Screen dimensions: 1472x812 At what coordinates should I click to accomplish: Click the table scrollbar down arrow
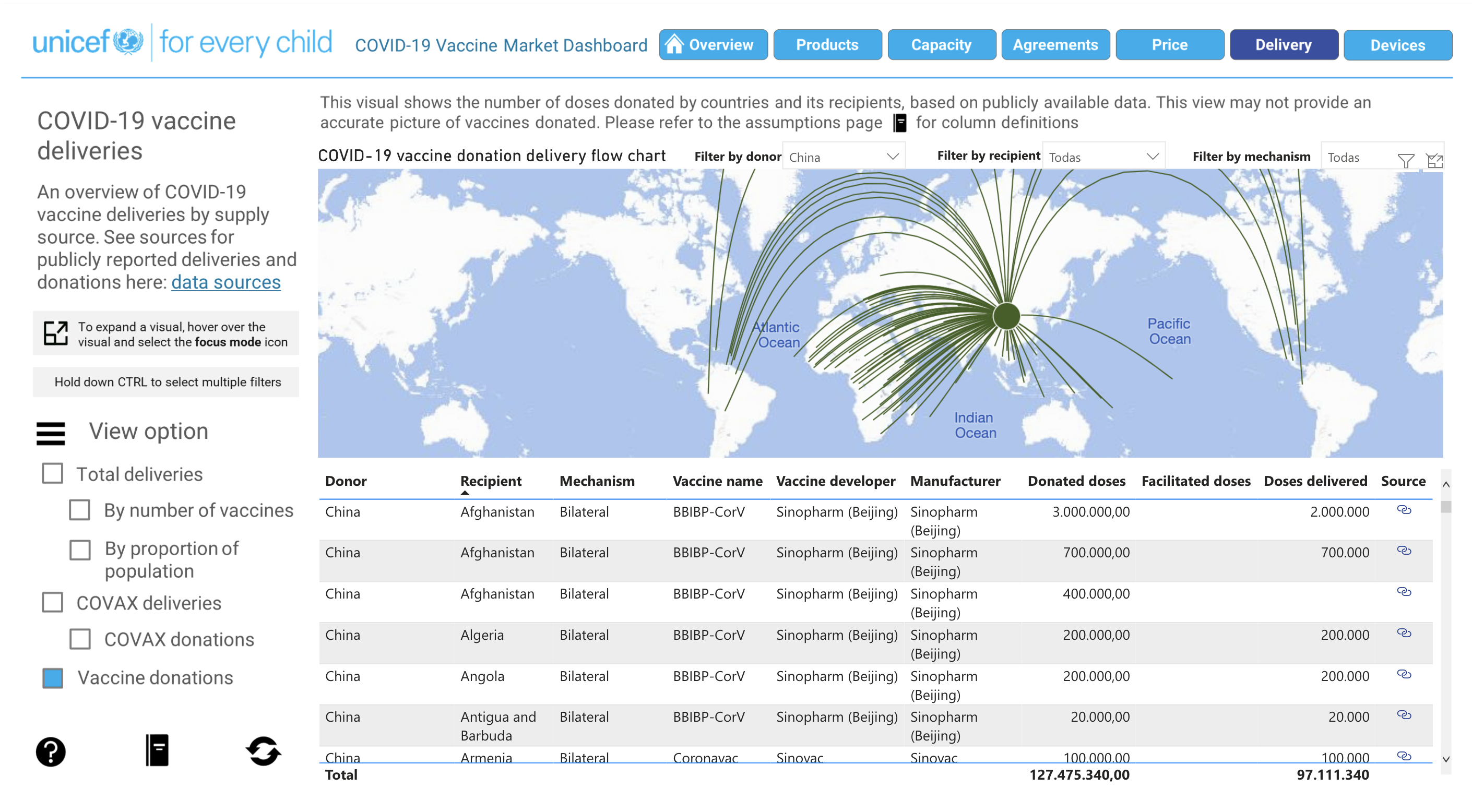point(1446,759)
